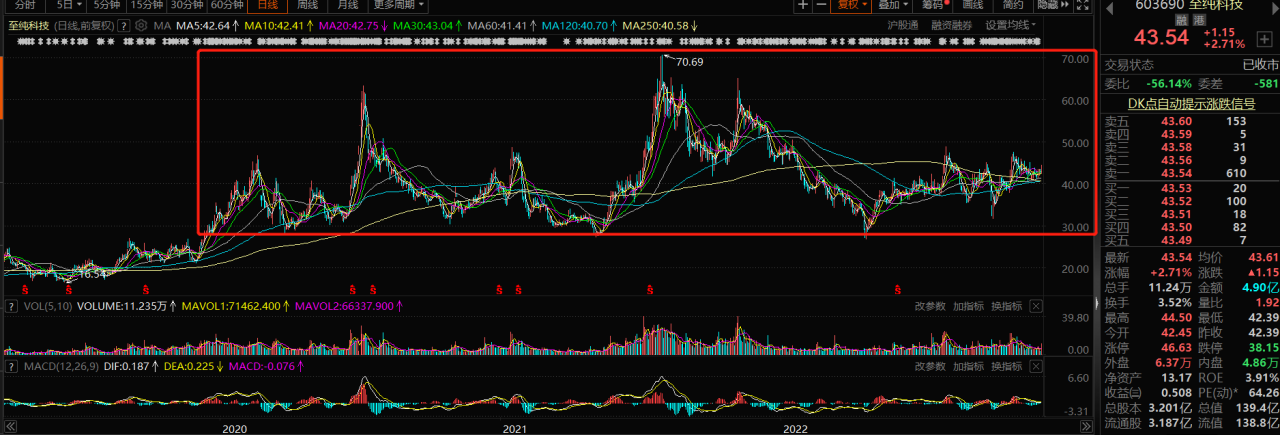Image resolution: width=1280 pixels, height=435 pixels.
Task: Expand 设置均线 dropdown
Action: pos(1010,24)
